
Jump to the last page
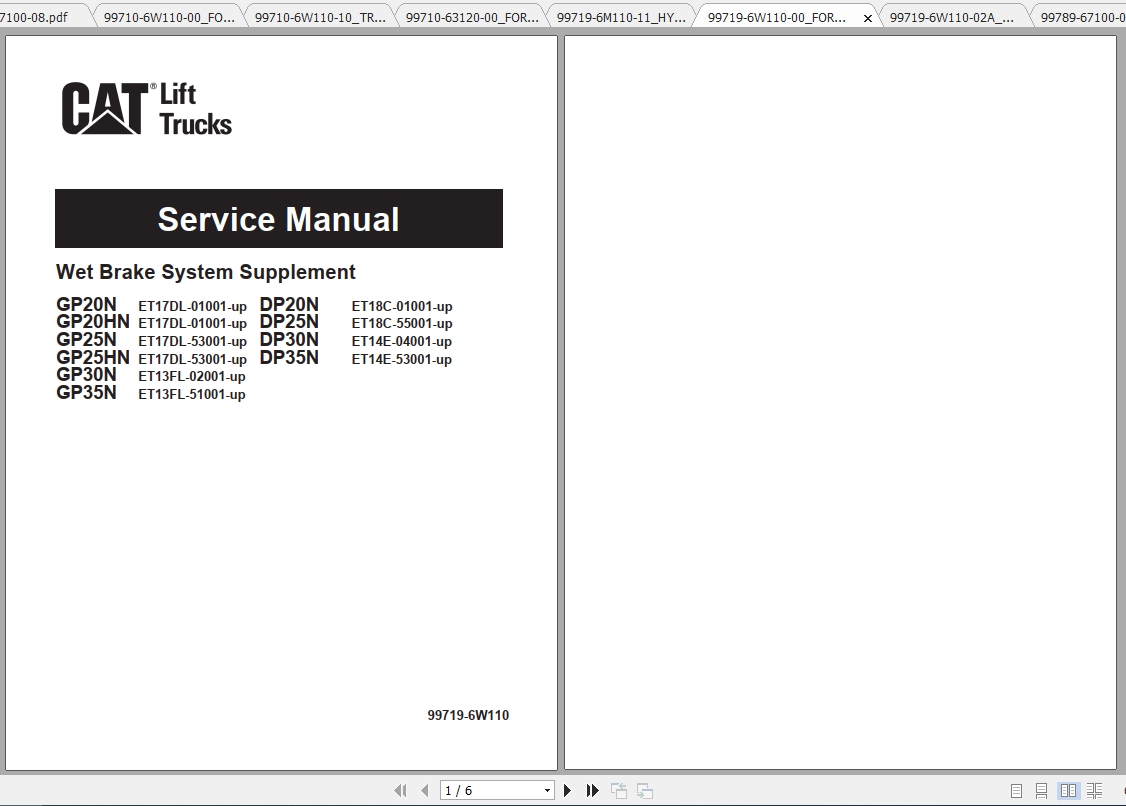pos(592,790)
